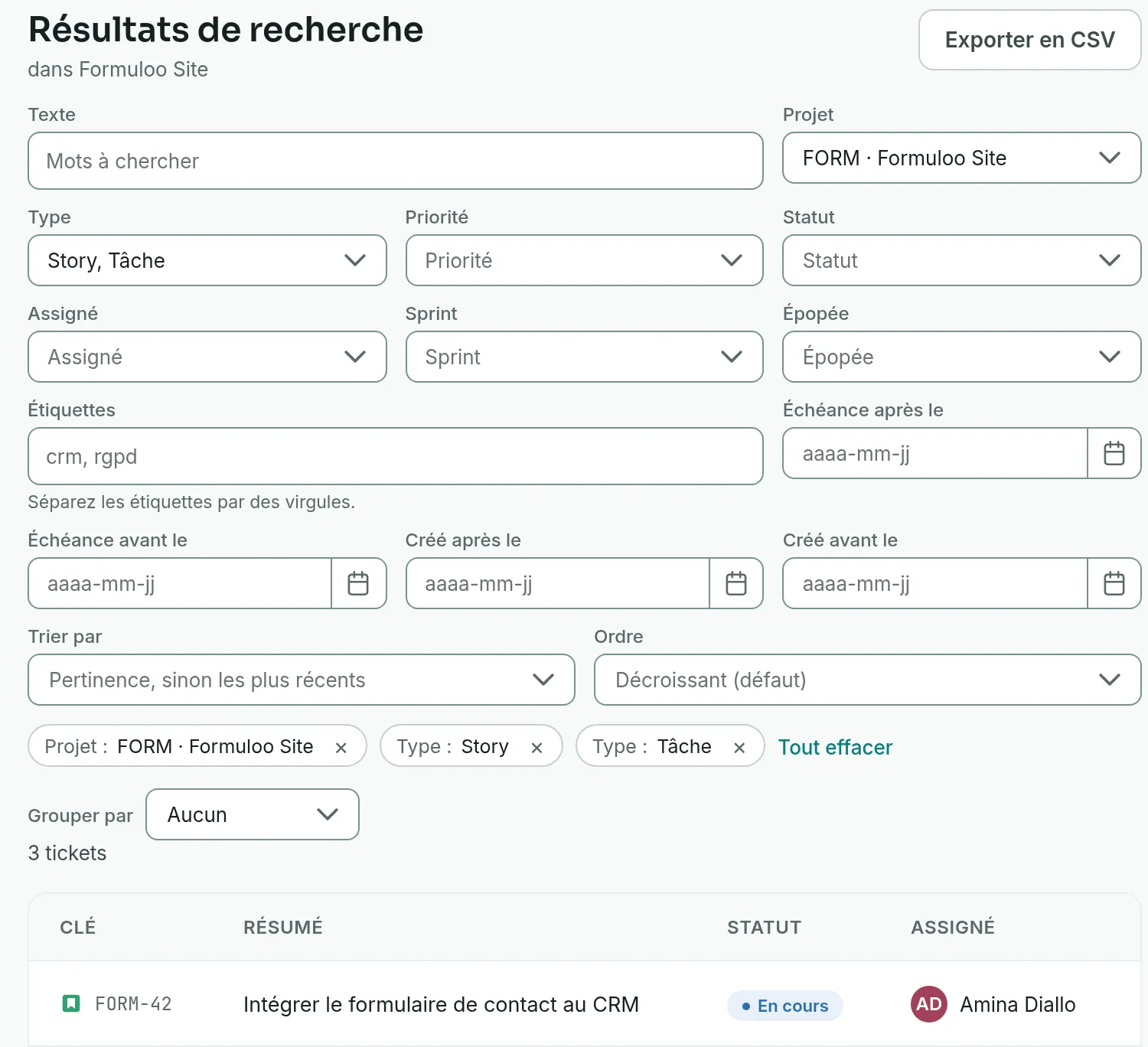Screen dimensions: 1148x1047
Task: Click the Tout effacer link
Action: point(836,747)
